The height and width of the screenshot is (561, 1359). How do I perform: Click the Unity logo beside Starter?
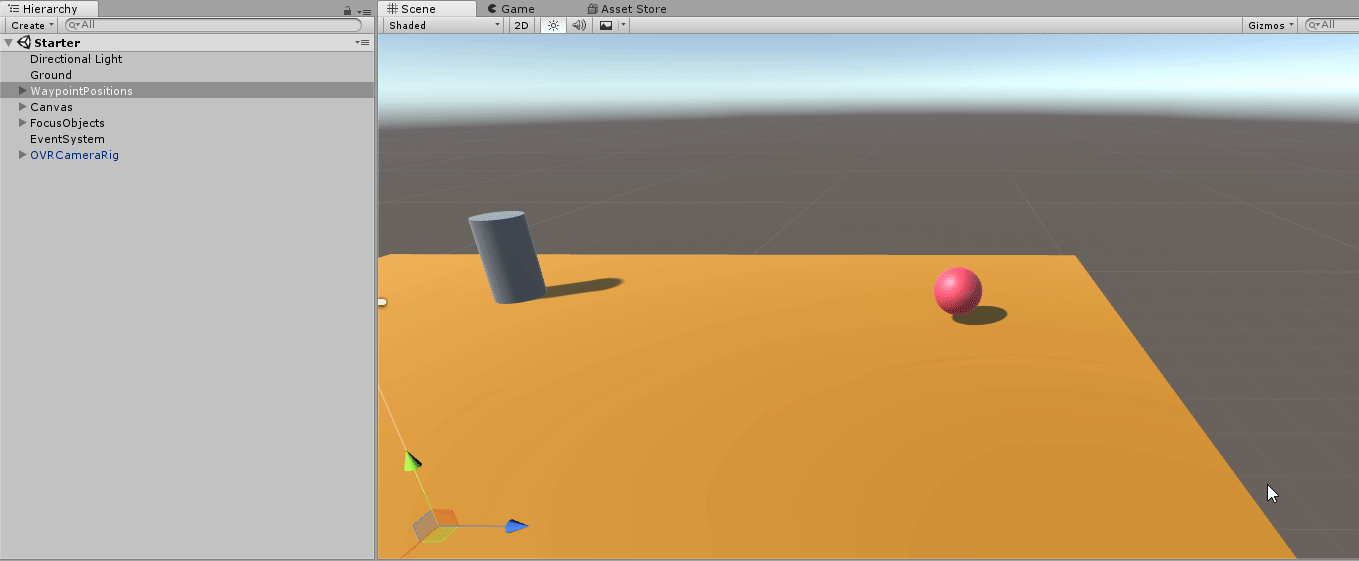[24, 43]
